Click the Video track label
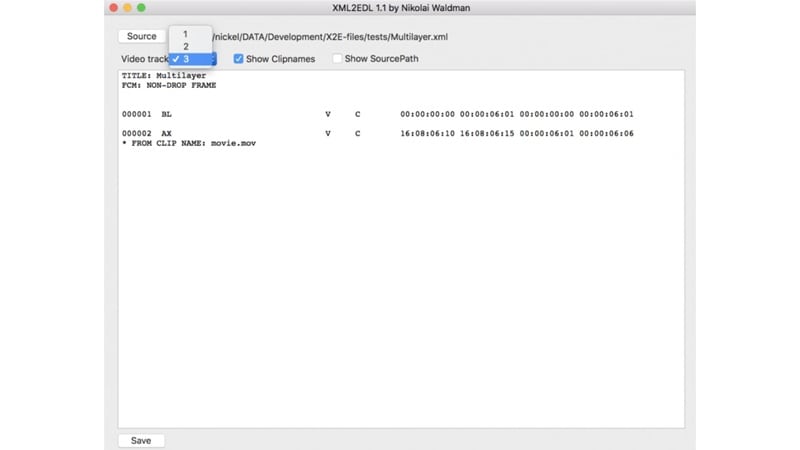This screenshot has width=800, height=450. pos(145,59)
